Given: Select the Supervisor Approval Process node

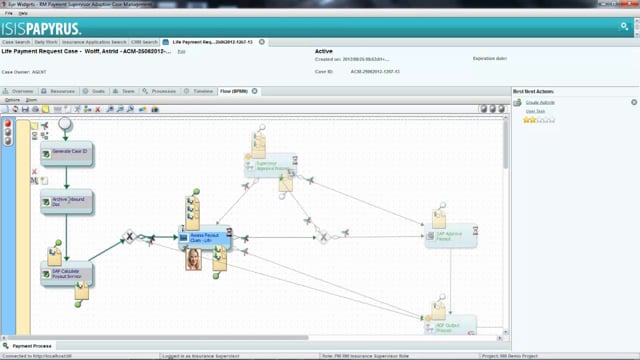Looking at the screenshot, I should (x=271, y=165).
